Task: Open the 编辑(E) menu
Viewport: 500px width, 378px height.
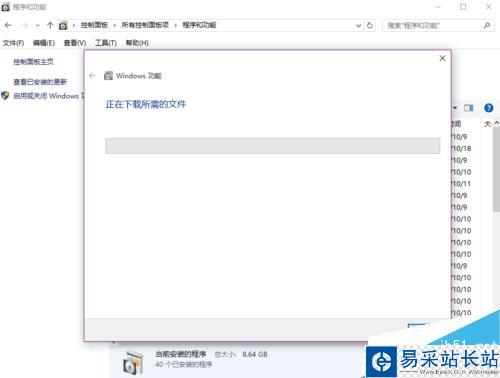Action: 44,43
